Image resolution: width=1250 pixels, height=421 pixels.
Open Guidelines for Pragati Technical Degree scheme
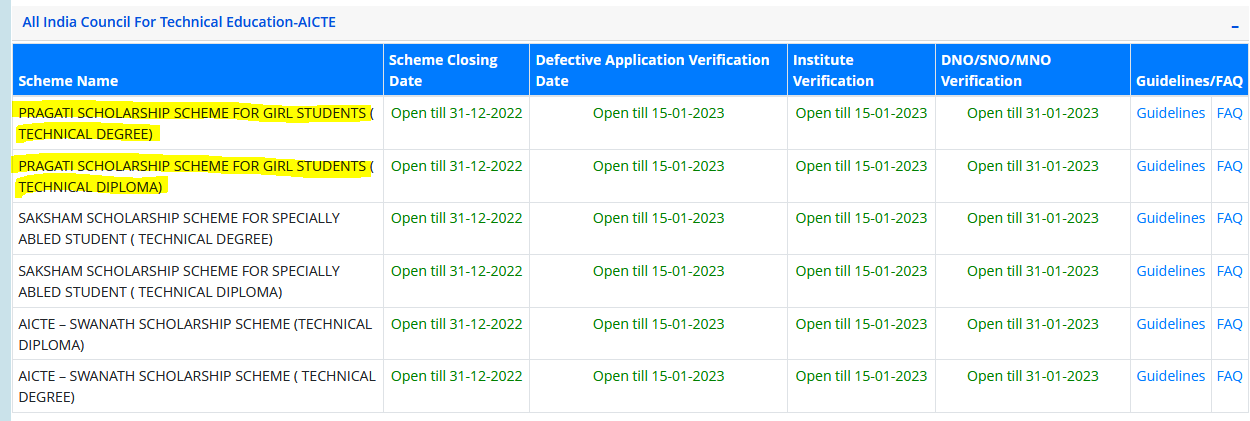(1170, 113)
